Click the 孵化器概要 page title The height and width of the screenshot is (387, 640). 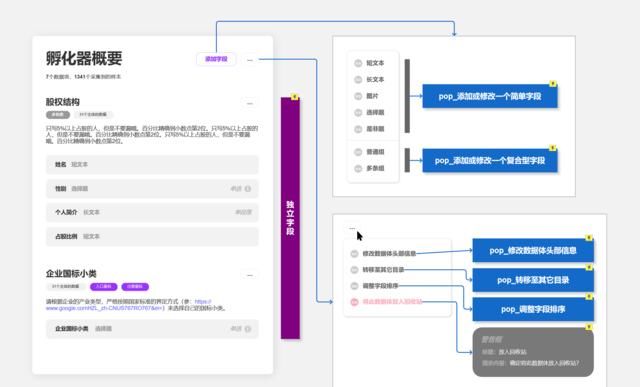84,58
